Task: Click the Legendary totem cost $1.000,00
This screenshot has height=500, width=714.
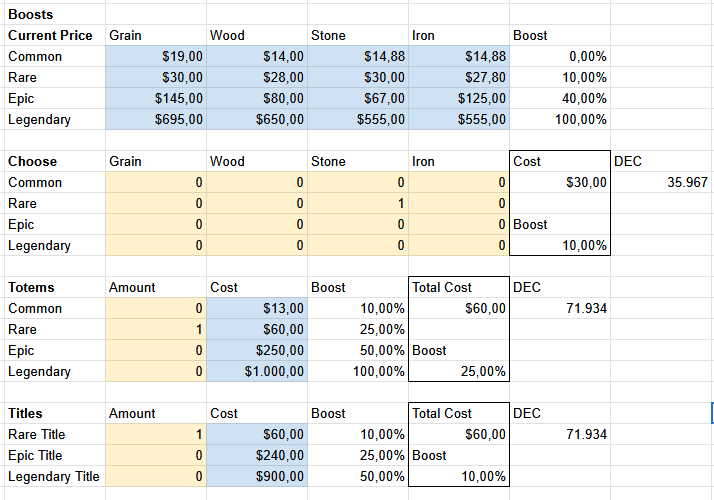Action: (257, 372)
